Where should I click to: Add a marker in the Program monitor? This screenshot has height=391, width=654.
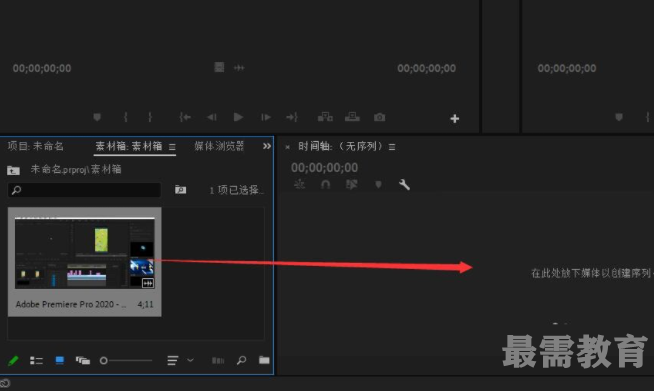pos(619,117)
